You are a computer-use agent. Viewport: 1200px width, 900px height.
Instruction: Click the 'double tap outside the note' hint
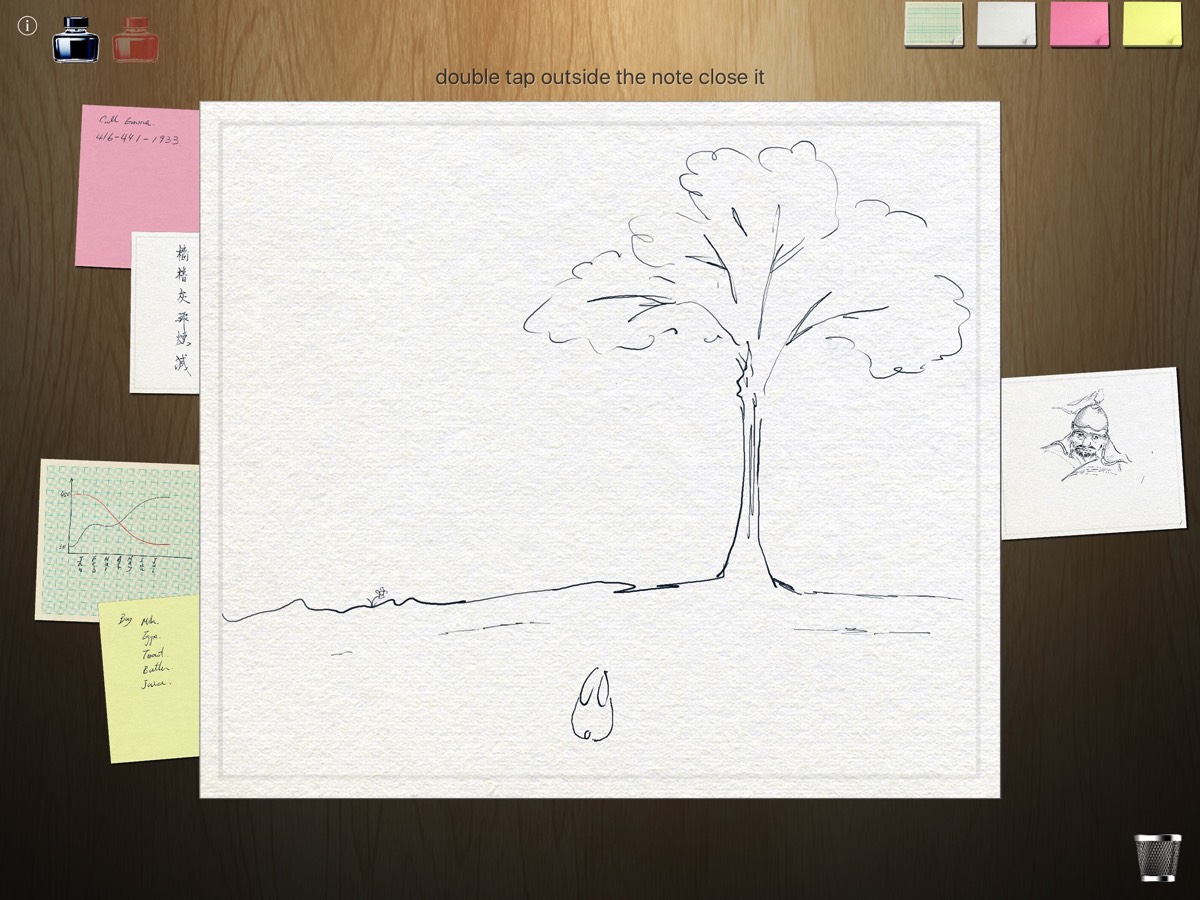pos(600,76)
